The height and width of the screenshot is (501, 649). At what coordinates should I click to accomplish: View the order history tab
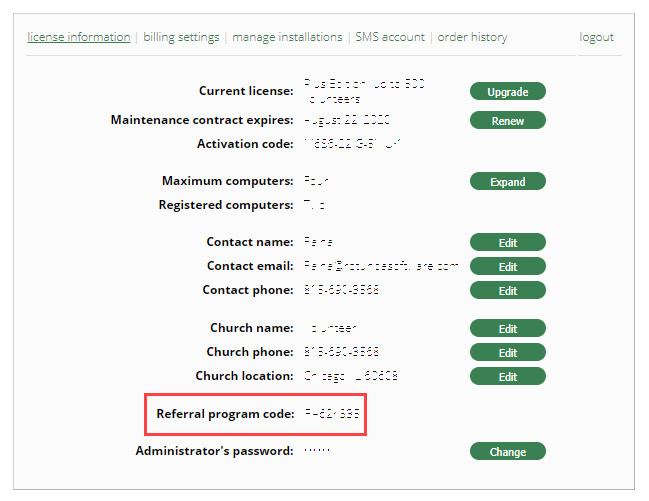coord(472,37)
